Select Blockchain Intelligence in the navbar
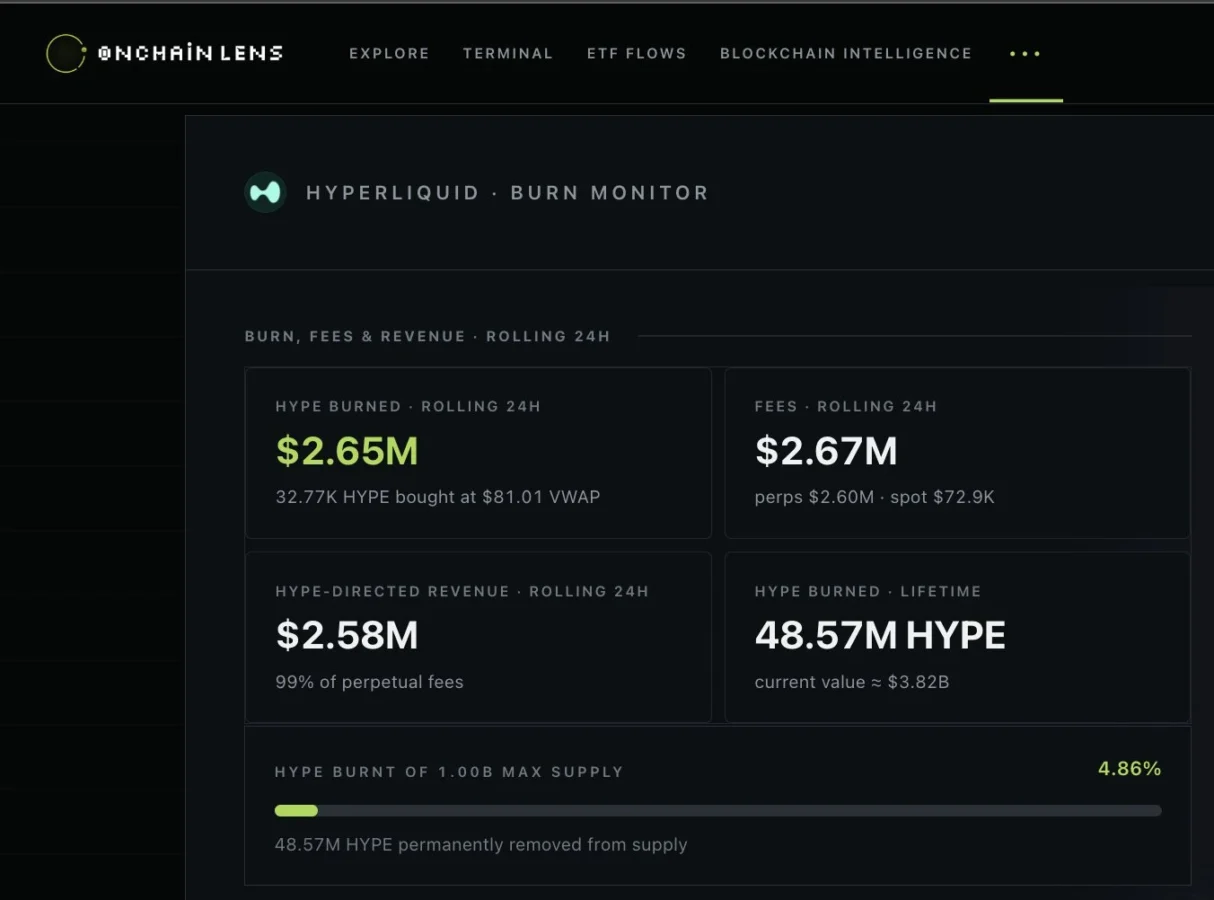This screenshot has width=1214, height=900. coord(846,54)
